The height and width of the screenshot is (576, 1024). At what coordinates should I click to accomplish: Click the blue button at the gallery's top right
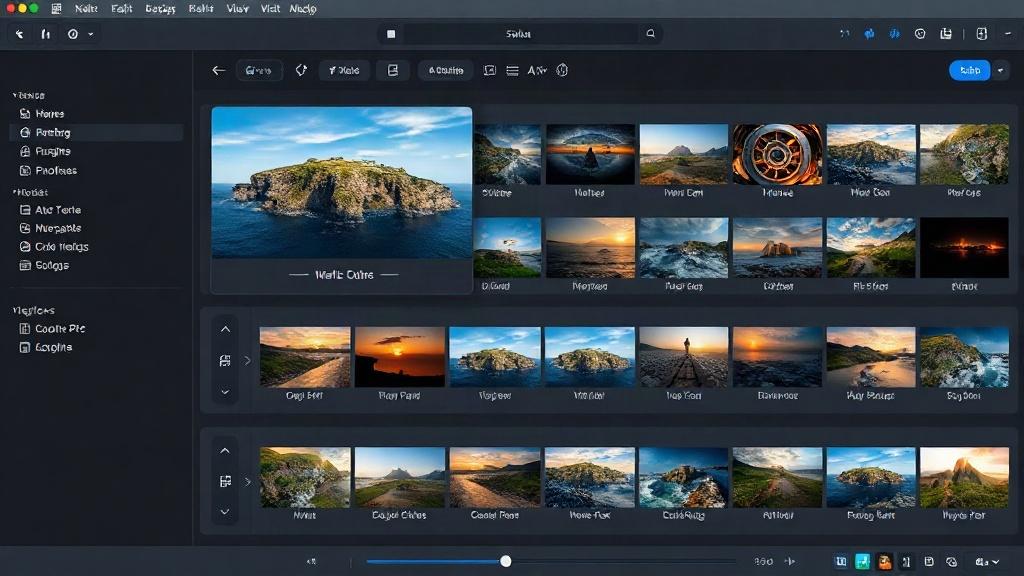tap(970, 70)
